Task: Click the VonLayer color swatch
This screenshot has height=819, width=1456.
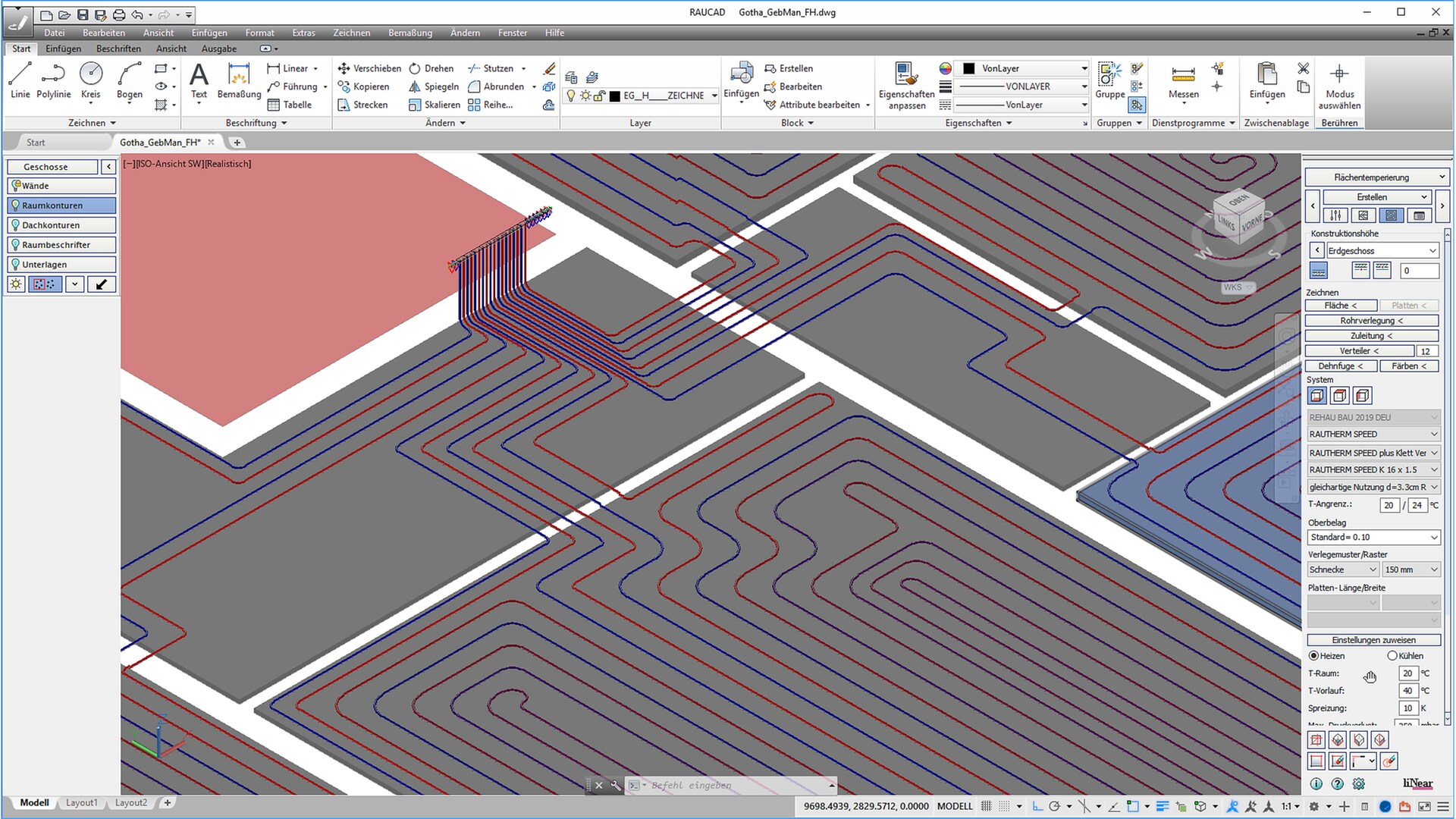Action: 969,68
